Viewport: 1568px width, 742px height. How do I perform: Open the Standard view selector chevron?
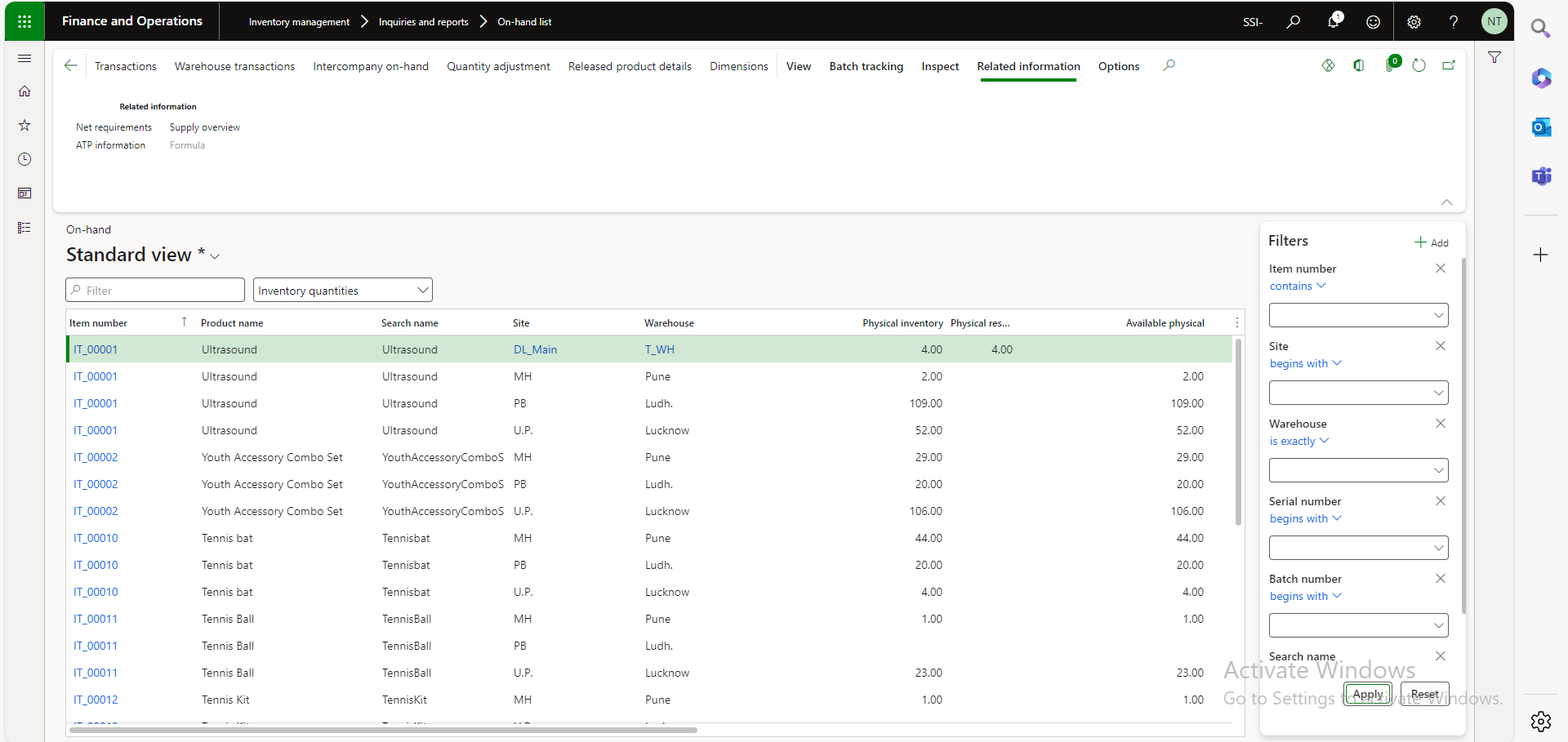click(x=215, y=256)
